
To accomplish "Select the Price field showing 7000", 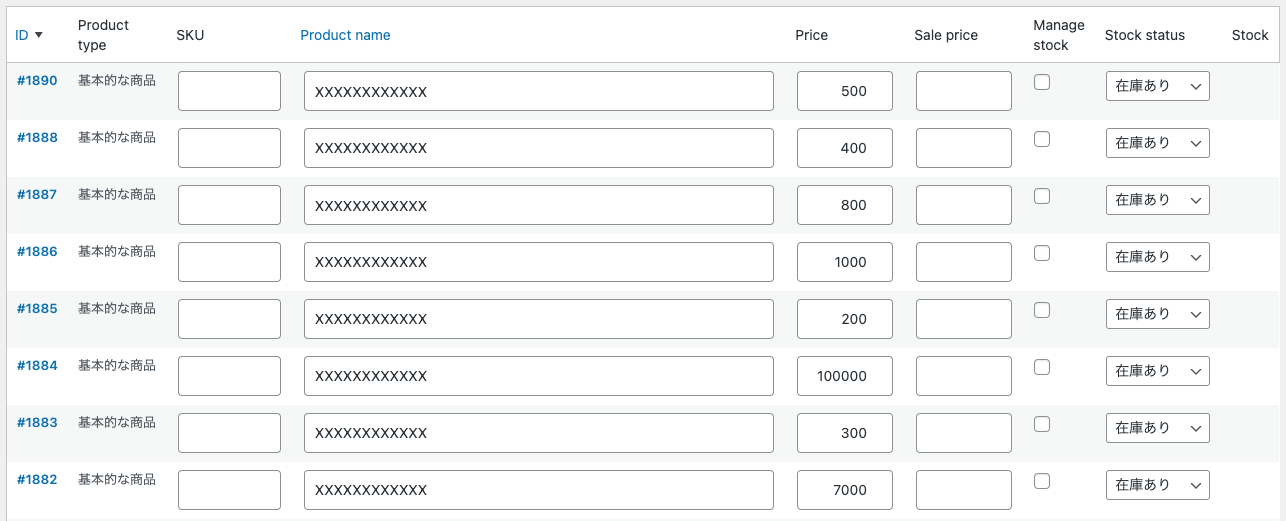I will coord(844,490).
